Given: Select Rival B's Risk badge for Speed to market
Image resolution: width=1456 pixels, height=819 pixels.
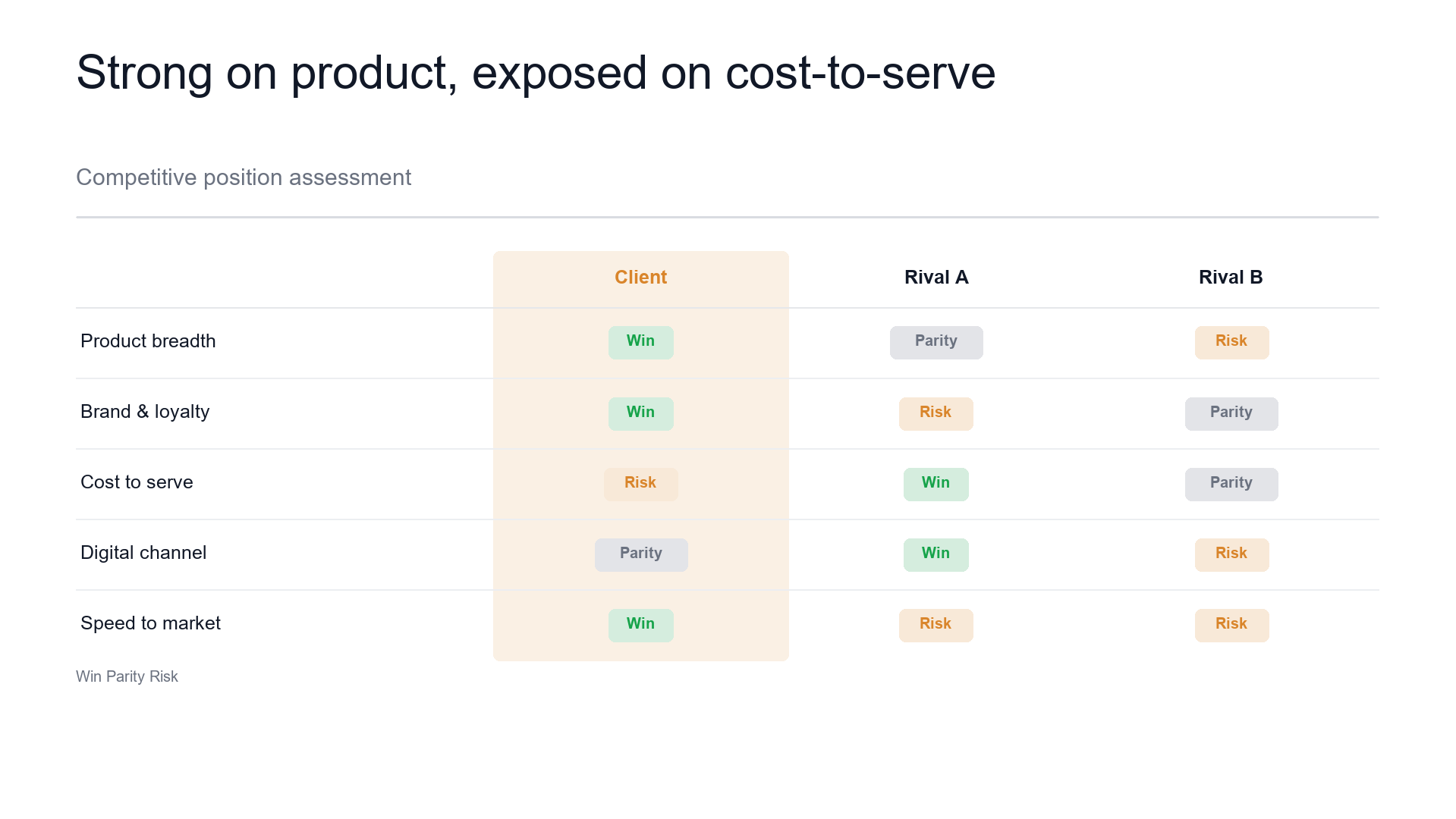Looking at the screenshot, I should click(1232, 626).
